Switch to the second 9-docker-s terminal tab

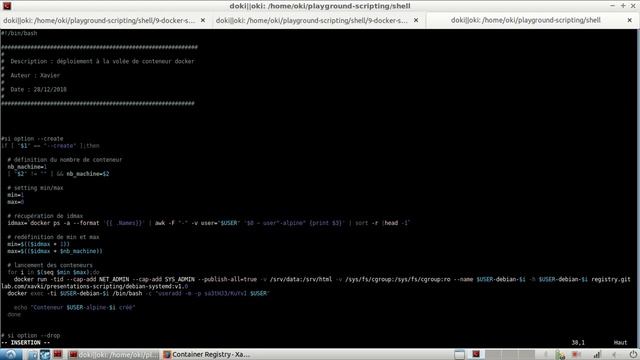[311, 20]
